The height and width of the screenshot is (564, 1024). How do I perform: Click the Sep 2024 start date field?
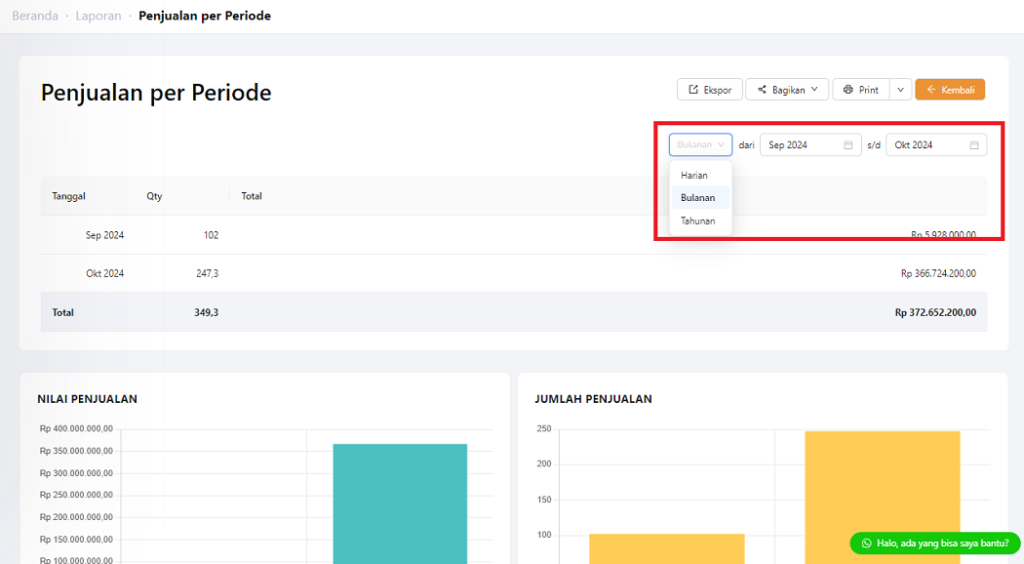[810, 145]
